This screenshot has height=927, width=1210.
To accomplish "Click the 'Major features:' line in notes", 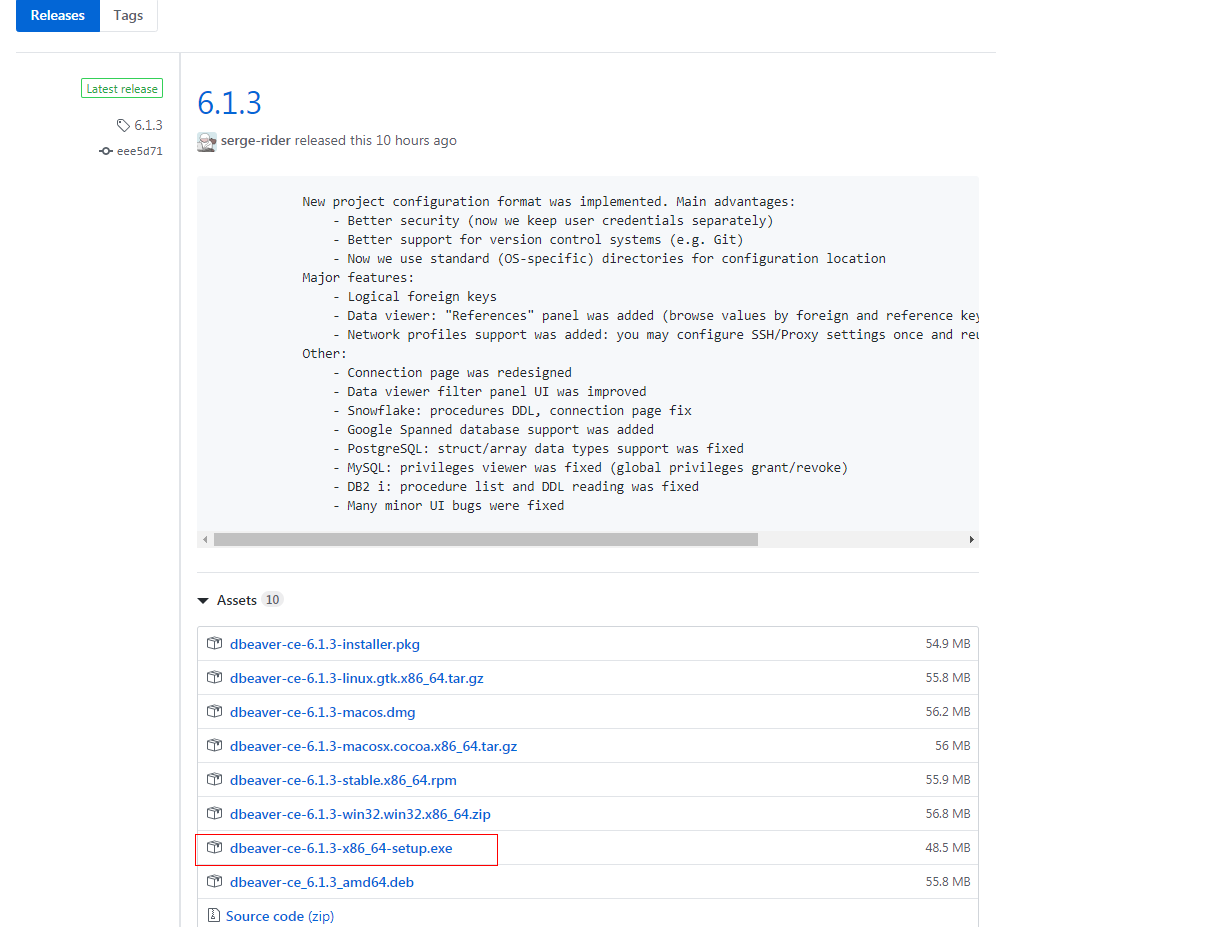I will tap(358, 277).
